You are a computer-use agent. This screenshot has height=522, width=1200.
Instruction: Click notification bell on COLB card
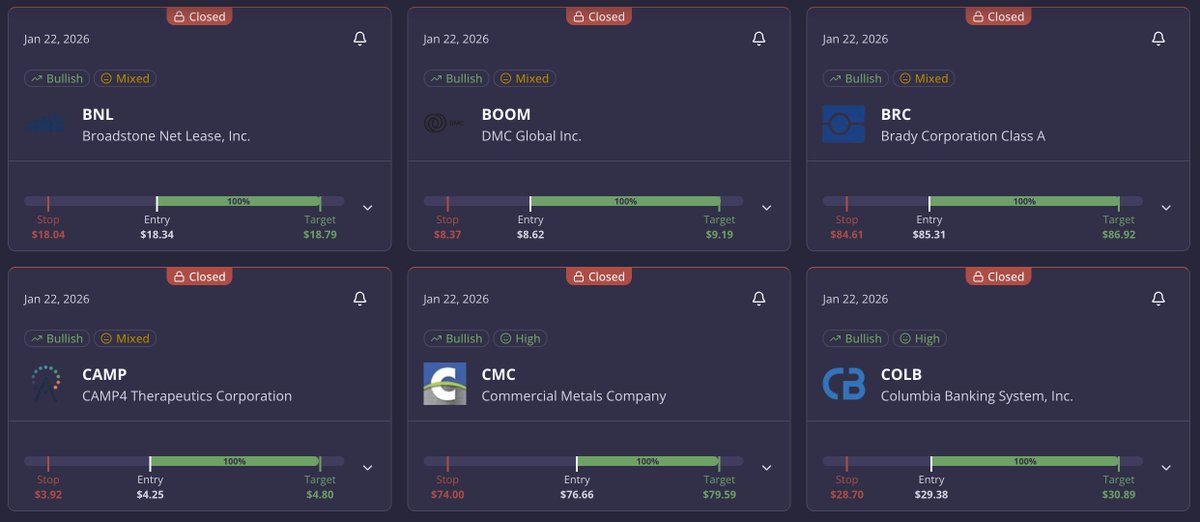1158,298
